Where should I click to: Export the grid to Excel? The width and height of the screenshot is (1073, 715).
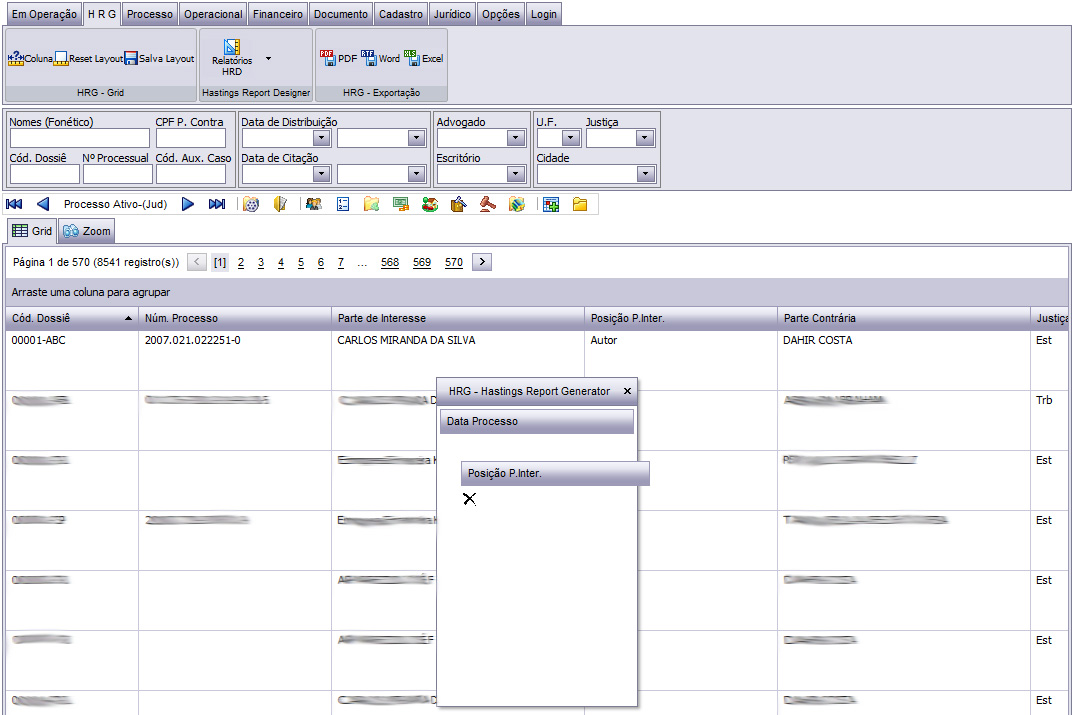click(x=423, y=58)
